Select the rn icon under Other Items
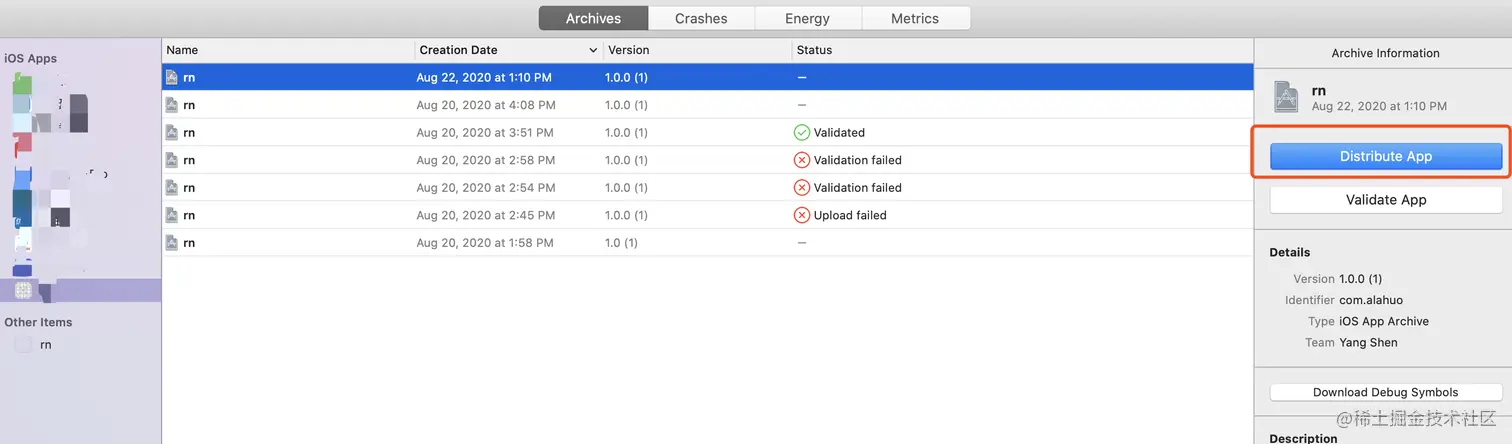This screenshot has height=444, width=1512. pyautogui.click(x=23, y=345)
